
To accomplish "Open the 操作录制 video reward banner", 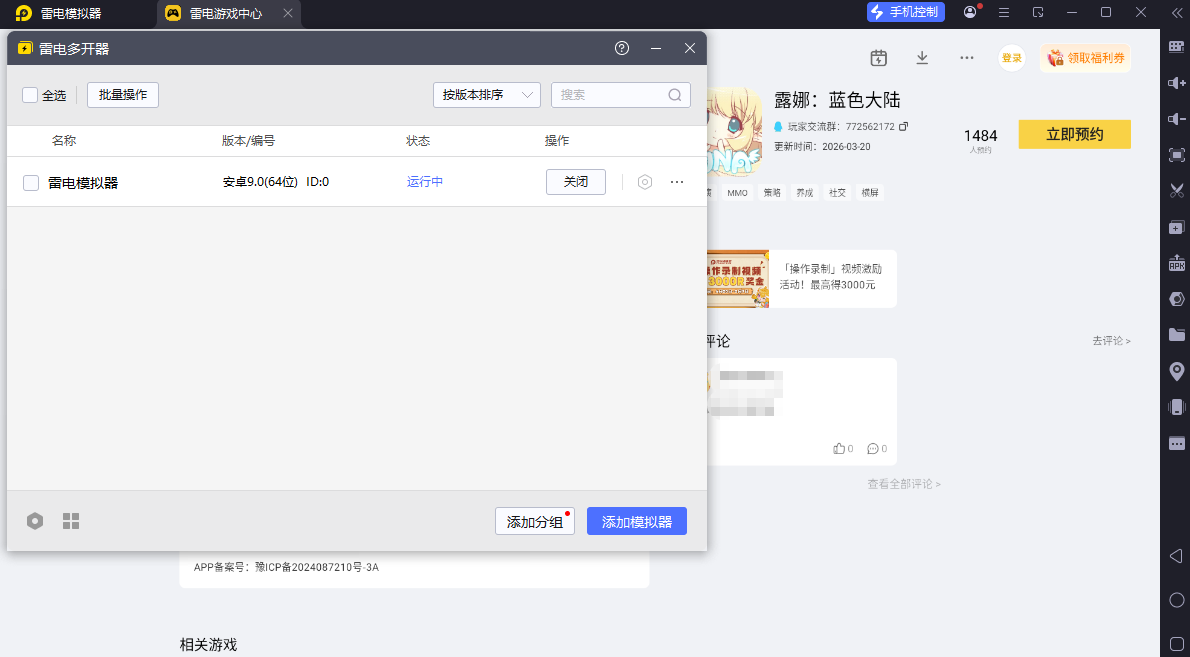I will pos(801,279).
